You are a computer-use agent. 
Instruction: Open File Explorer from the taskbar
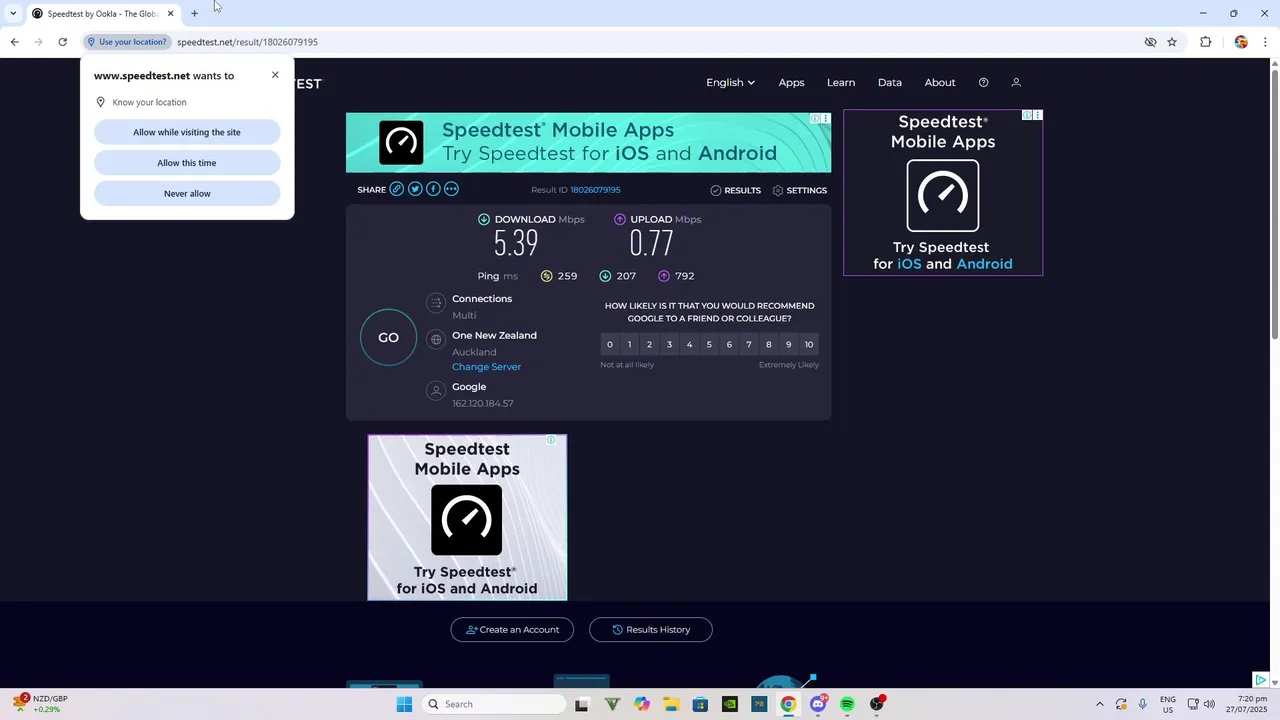[671, 704]
